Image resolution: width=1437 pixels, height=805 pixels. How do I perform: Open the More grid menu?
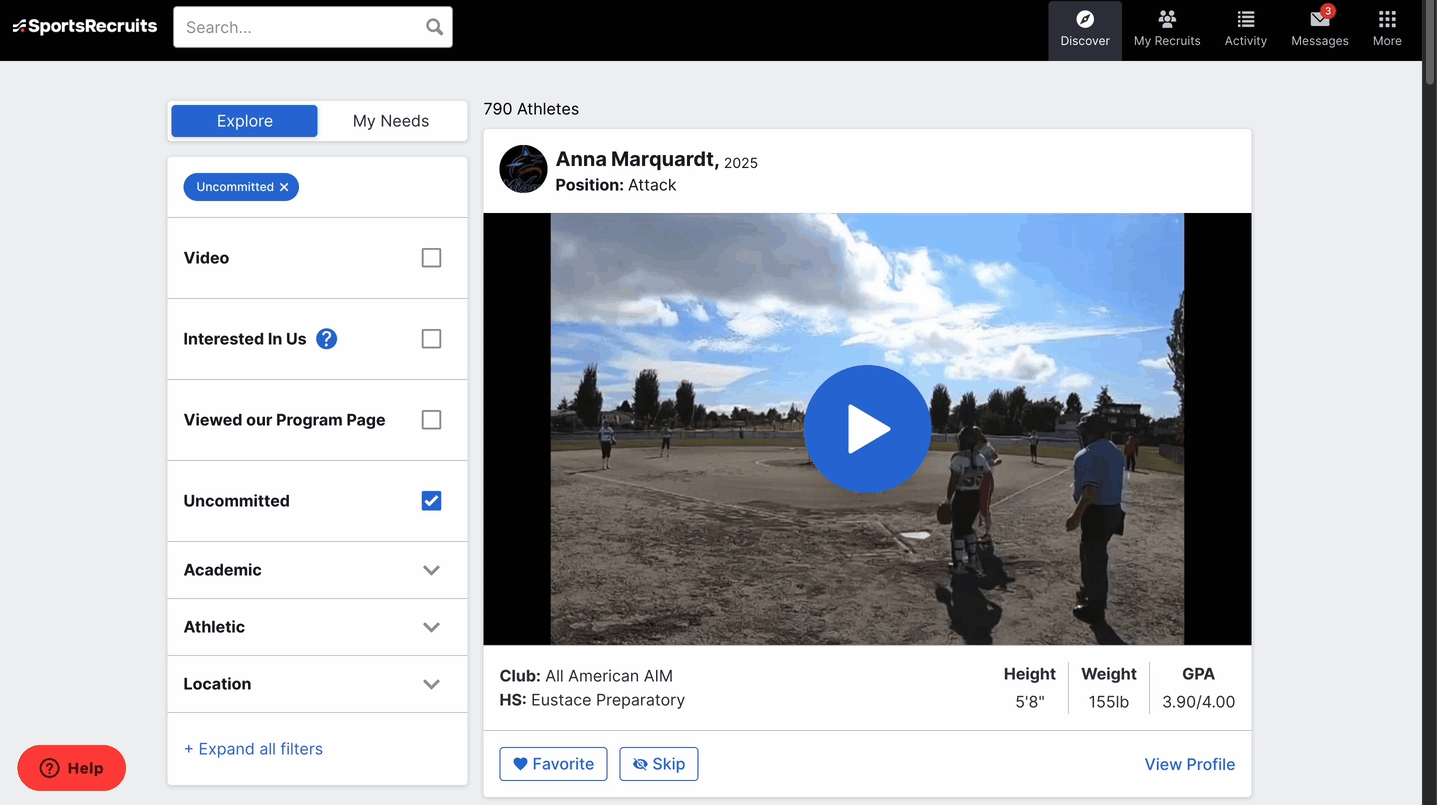[x=1386, y=20]
